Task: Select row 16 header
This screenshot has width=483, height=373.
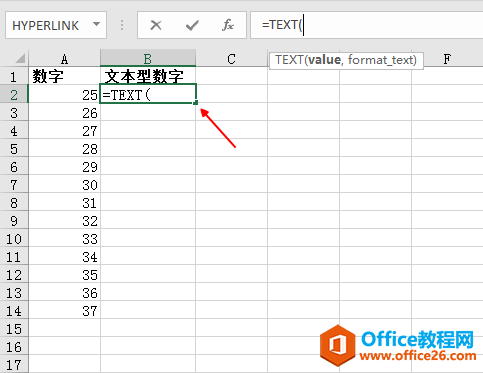Action: [14, 346]
